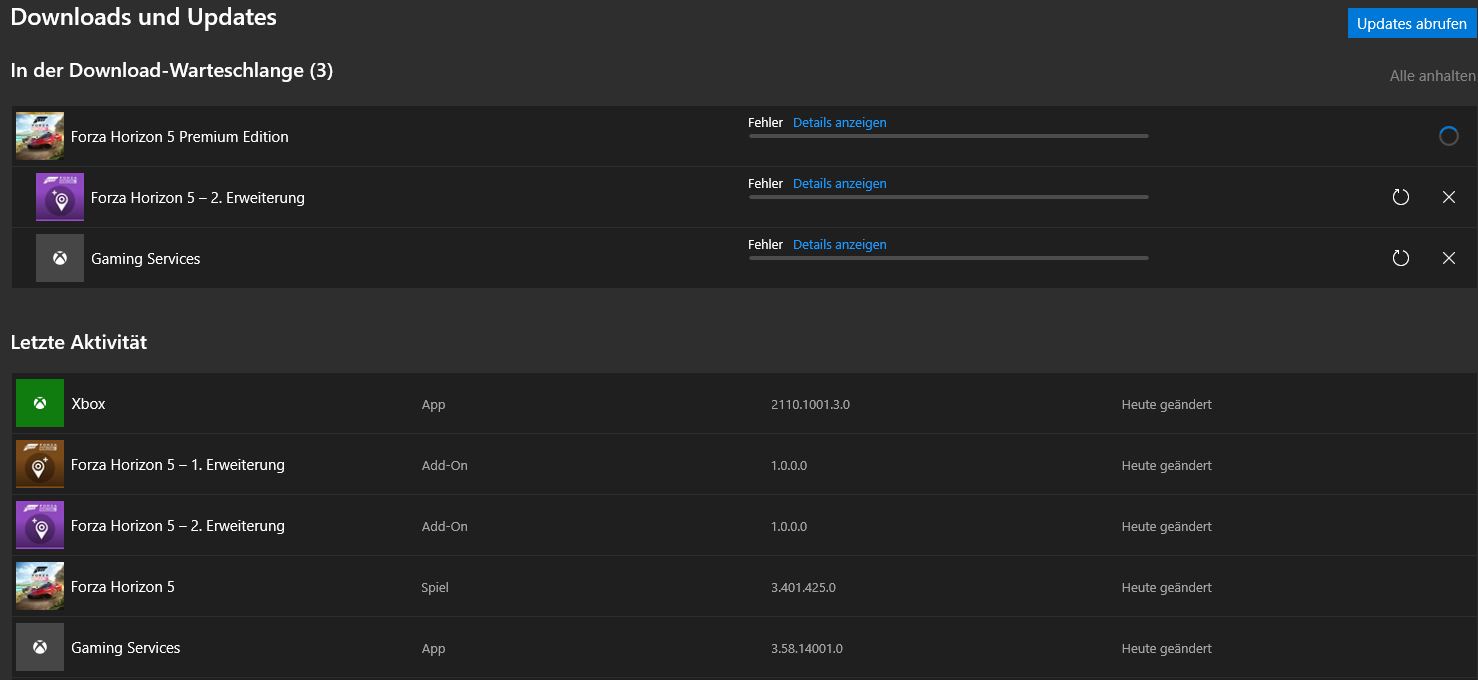Open Details anzeigen for Forza Horizon 5 Premium Edition
The width and height of the screenshot is (1478, 680).
coord(839,122)
